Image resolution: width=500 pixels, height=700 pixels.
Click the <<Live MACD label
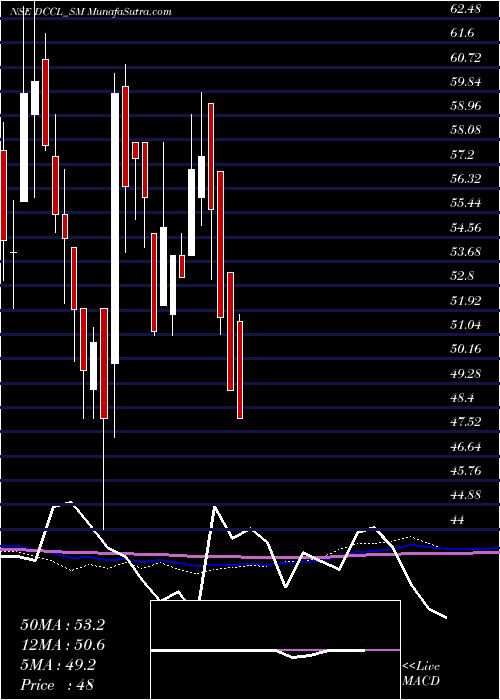tap(421, 674)
